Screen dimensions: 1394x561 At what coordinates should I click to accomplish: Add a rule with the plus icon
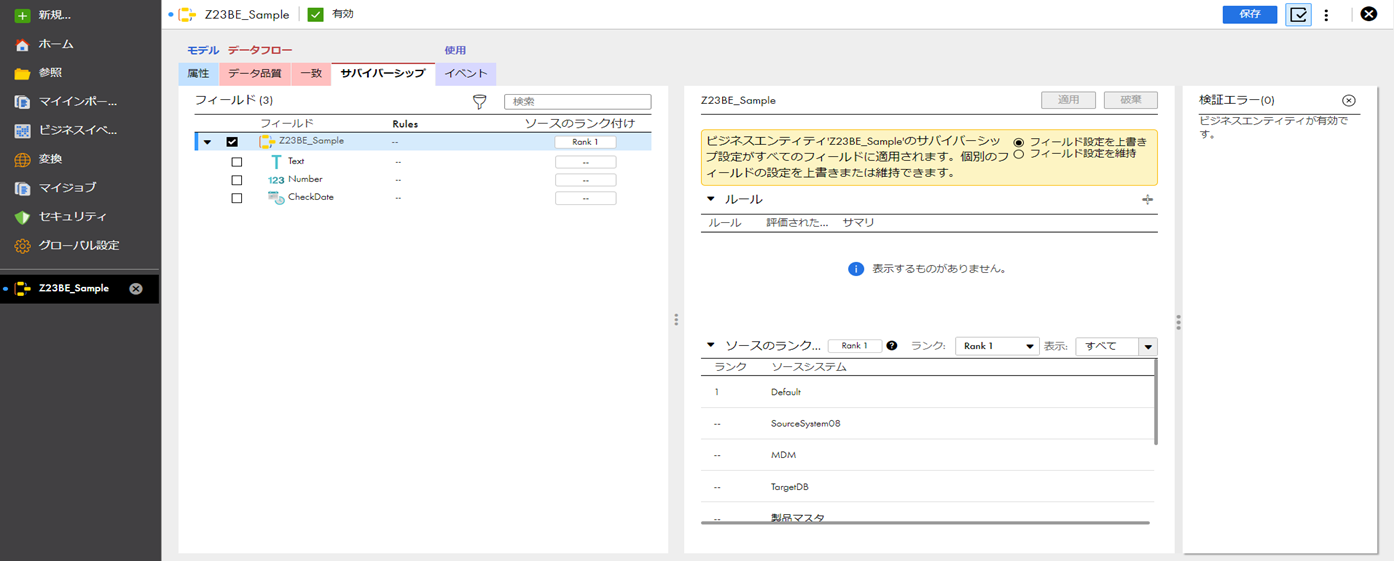point(1147,199)
